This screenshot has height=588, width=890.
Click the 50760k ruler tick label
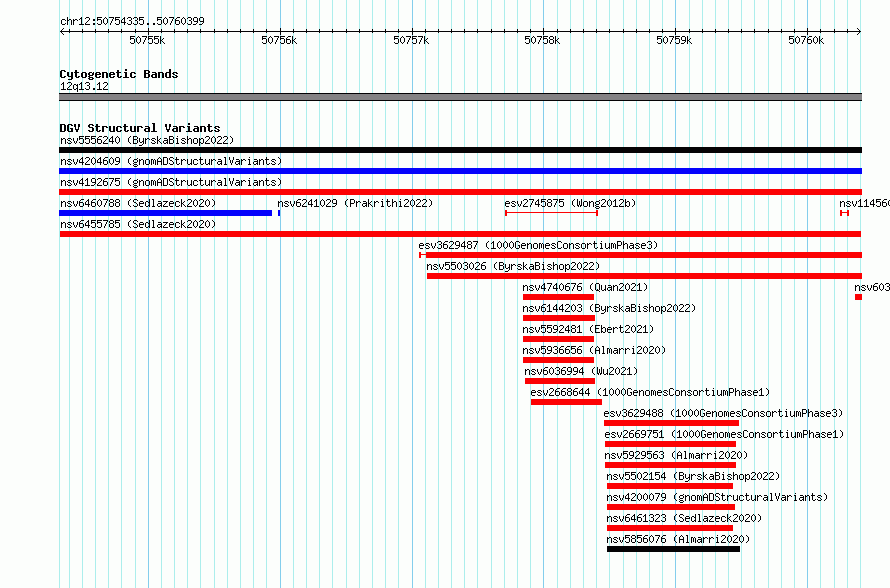point(806,40)
